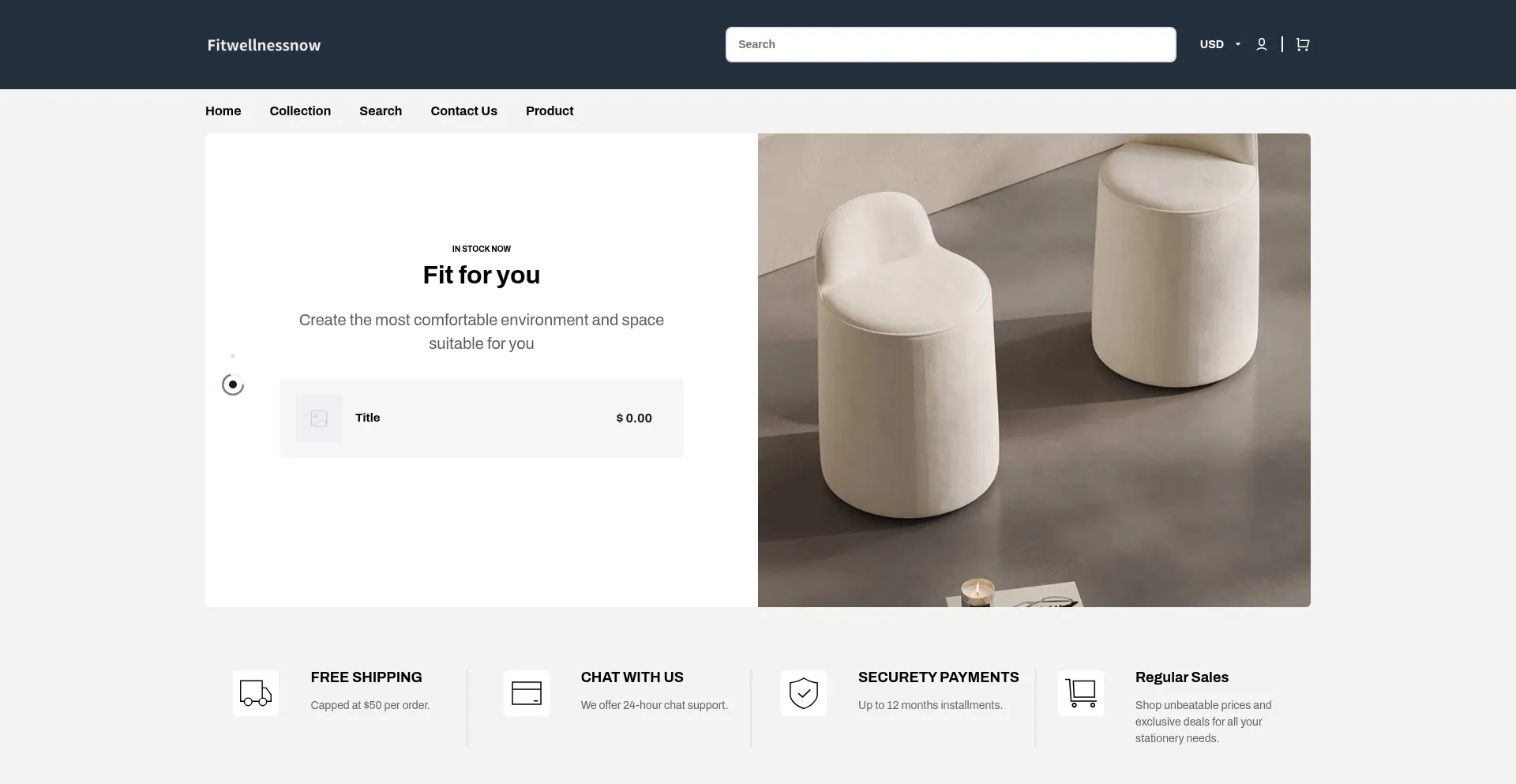The image size is (1516, 784).
Task: Click the Chat With Us card icon
Action: [527, 693]
